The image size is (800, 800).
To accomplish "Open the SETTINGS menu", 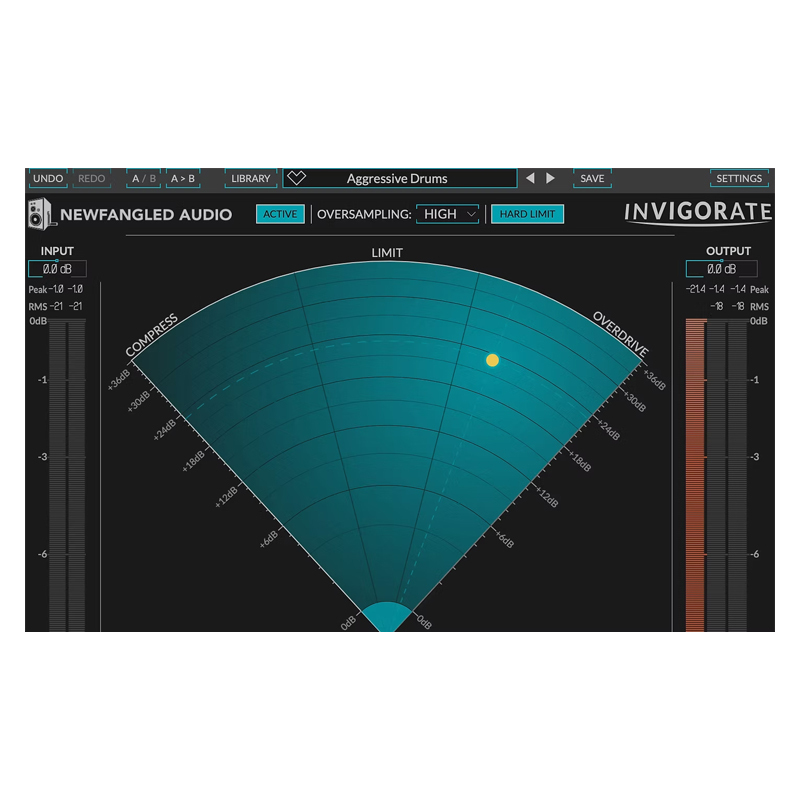I will 739,179.
